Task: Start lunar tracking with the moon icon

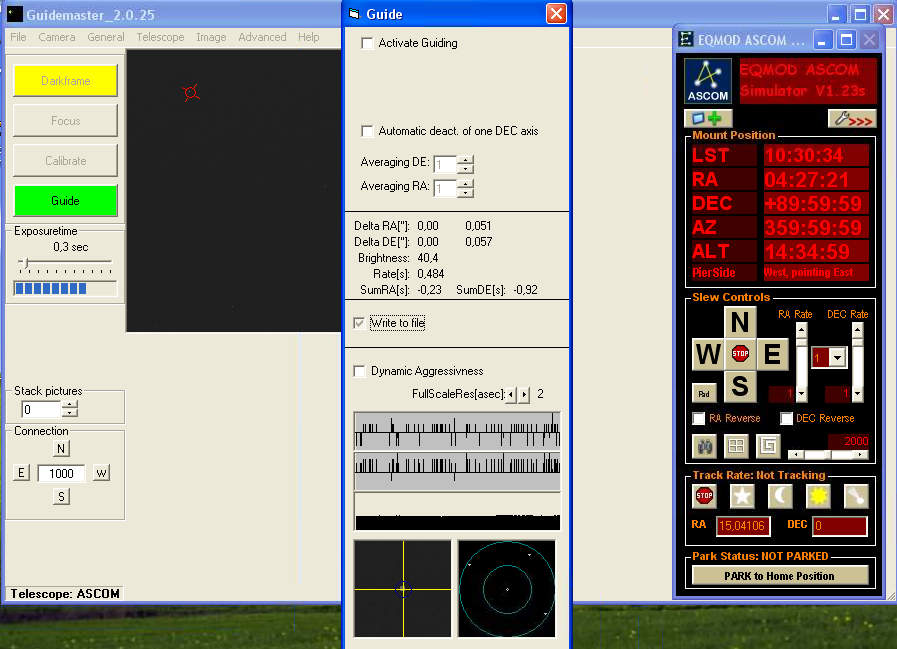Action: tap(780, 496)
